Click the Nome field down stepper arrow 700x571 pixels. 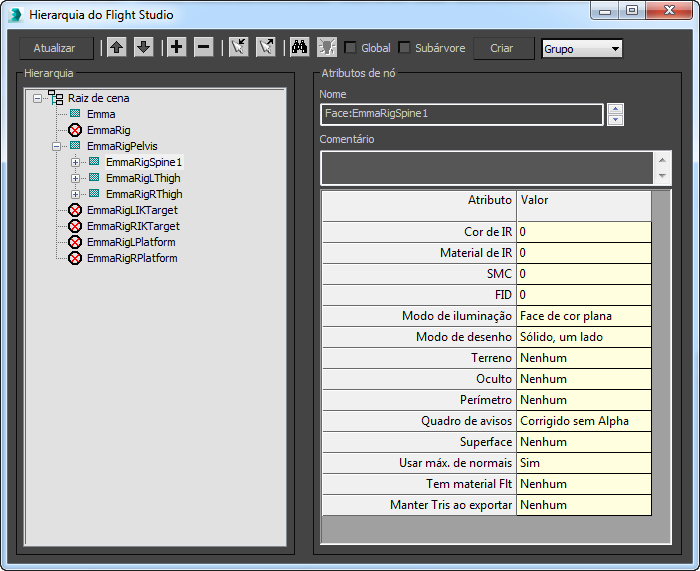[x=616, y=120]
